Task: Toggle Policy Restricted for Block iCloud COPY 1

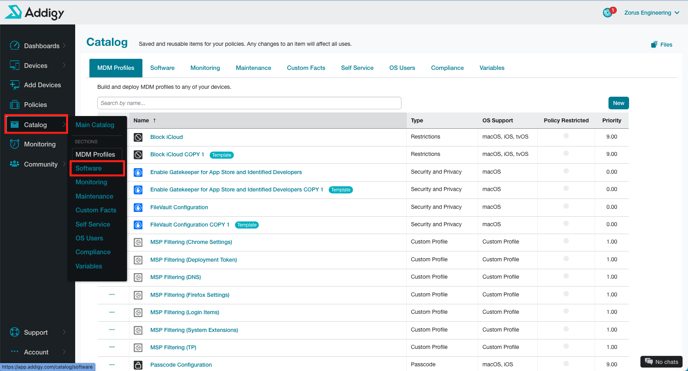Action: (566, 153)
